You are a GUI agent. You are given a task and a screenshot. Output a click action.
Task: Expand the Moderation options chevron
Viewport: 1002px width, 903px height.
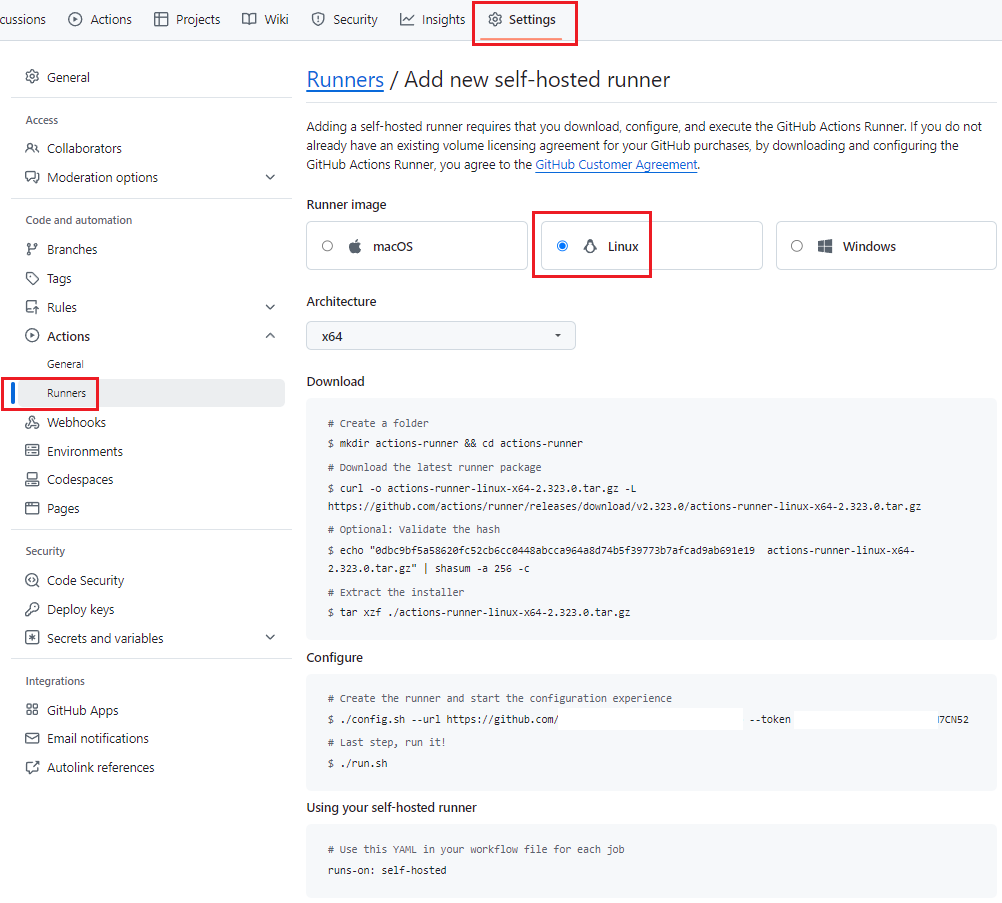[x=270, y=177]
